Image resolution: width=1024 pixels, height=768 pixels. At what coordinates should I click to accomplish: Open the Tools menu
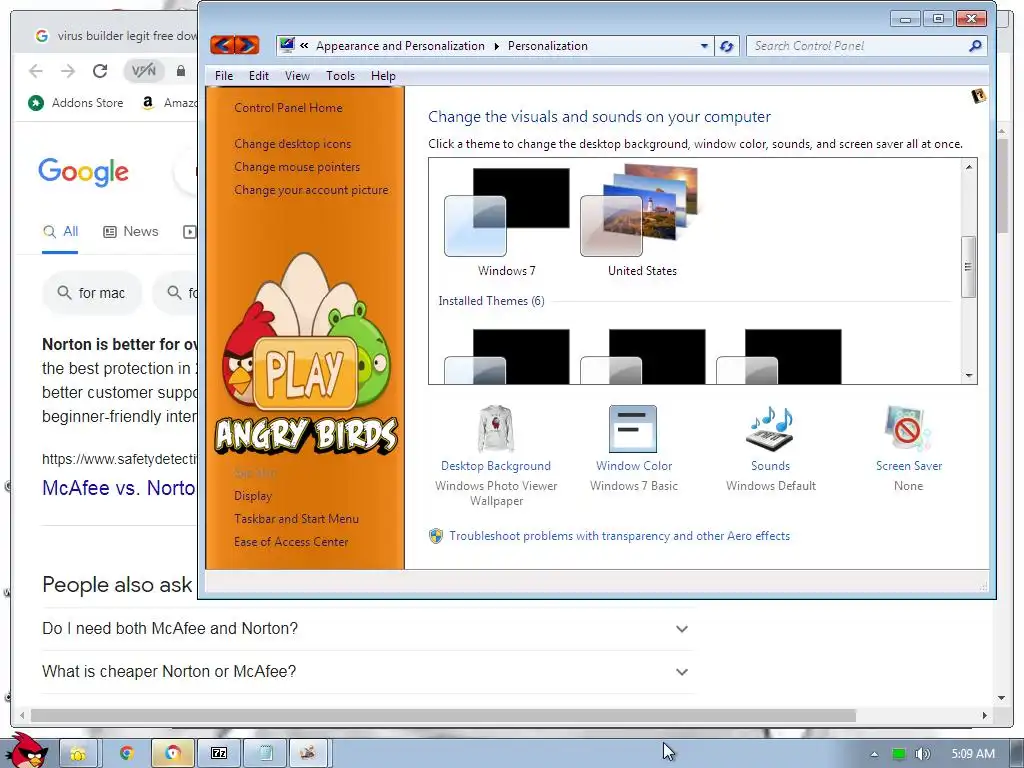[x=340, y=76]
